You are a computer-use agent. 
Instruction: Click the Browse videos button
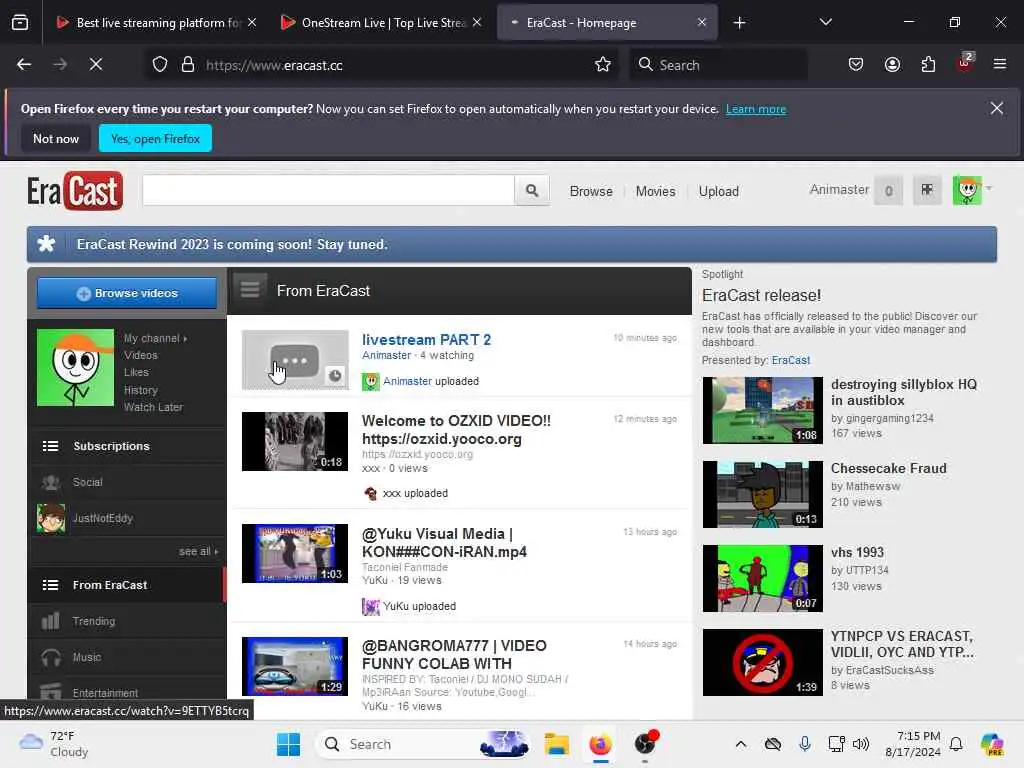click(127, 293)
